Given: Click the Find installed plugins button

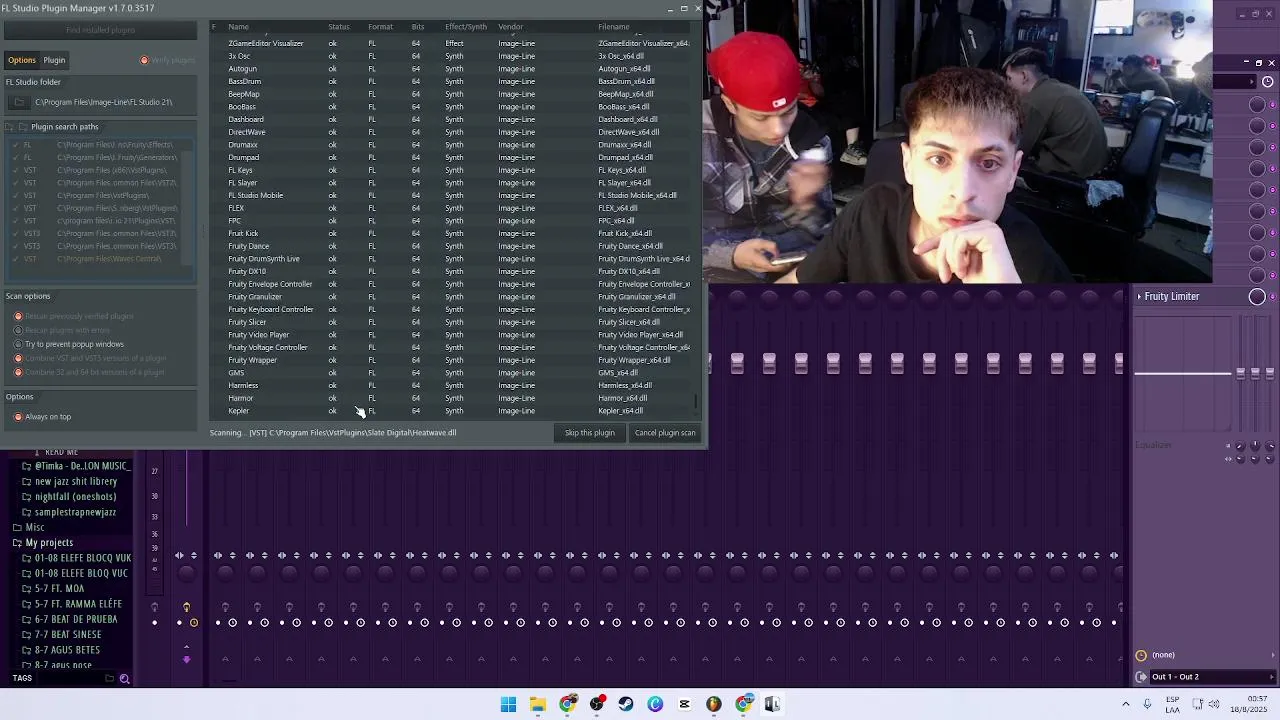Looking at the screenshot, I should pos(100,30).
